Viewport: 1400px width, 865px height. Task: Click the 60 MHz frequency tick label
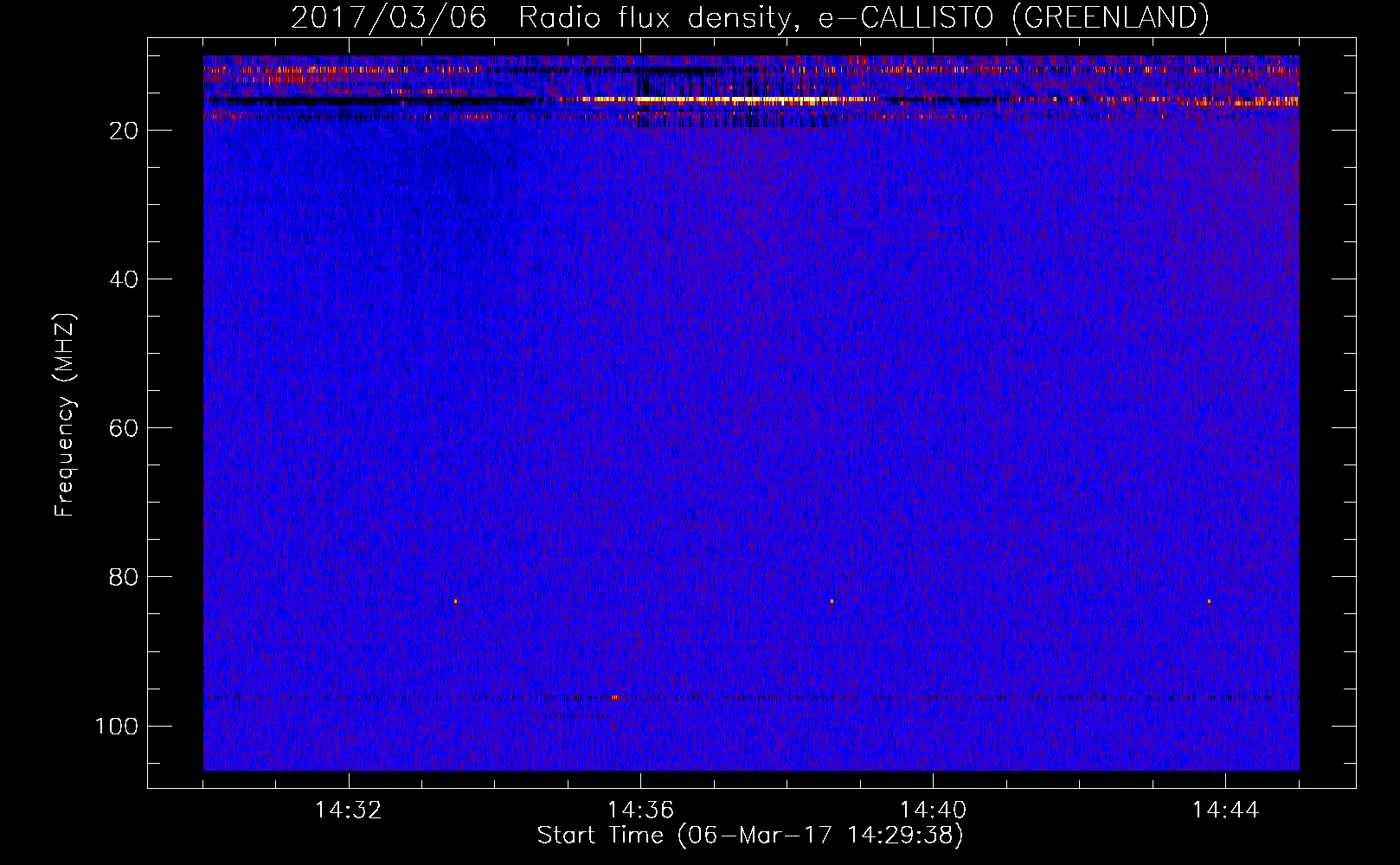point(124,428)
